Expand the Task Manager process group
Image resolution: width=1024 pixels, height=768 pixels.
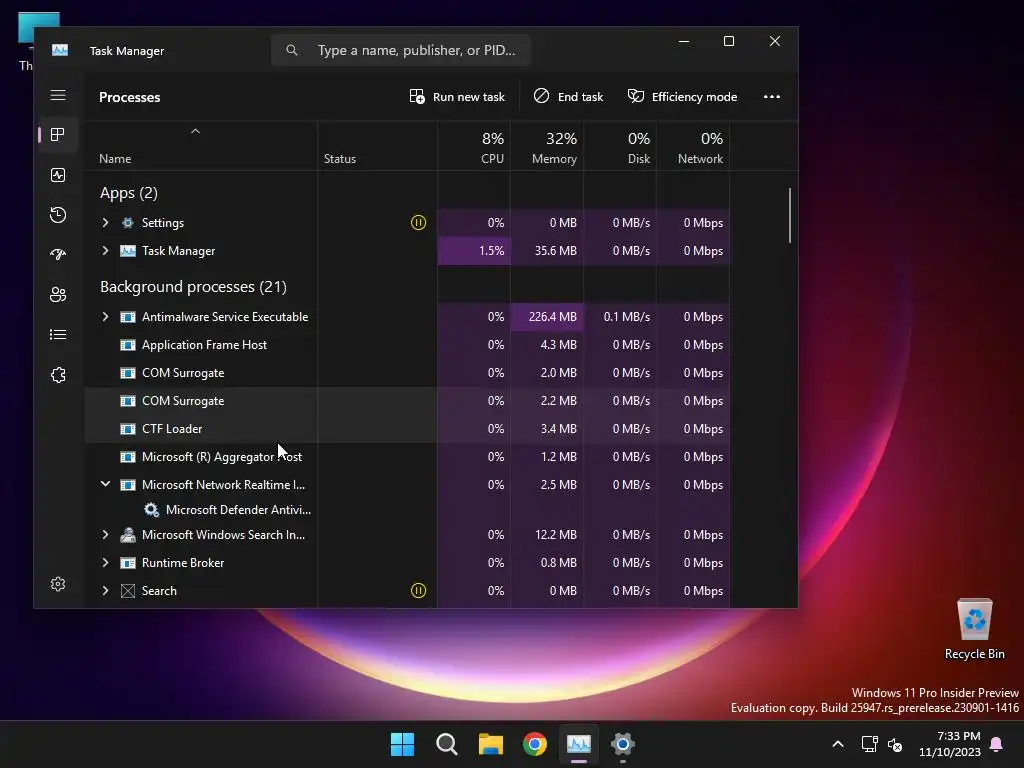click(105, 251)
